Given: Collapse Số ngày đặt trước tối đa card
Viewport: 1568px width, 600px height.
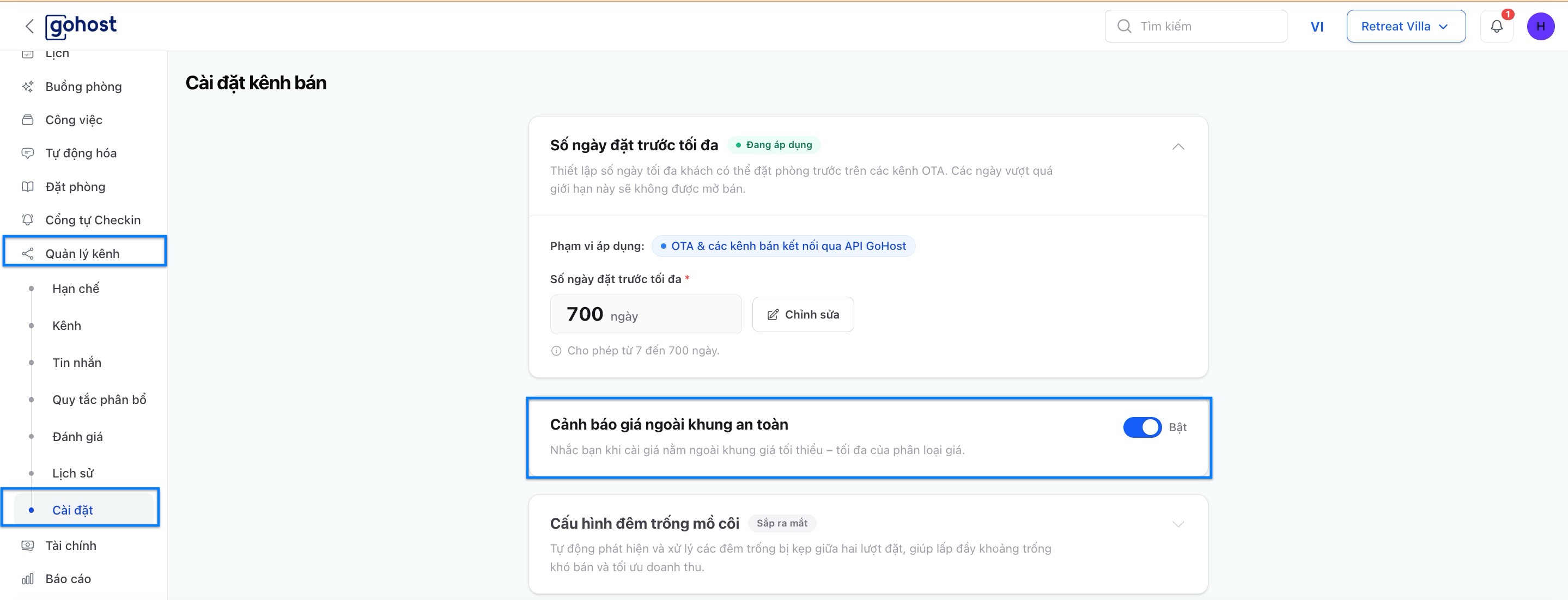Looking at the screenshot, I should (1178, 146).
